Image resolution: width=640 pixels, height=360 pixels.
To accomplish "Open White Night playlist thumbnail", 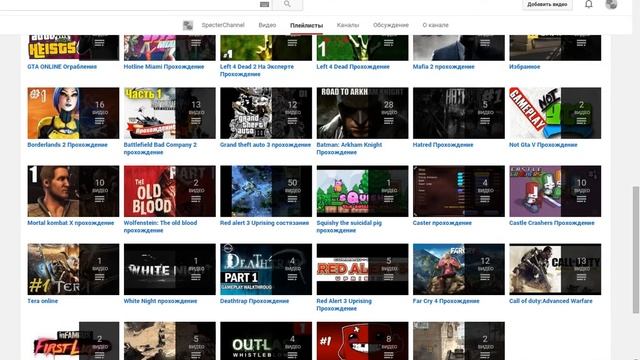I will pos(170,269).
